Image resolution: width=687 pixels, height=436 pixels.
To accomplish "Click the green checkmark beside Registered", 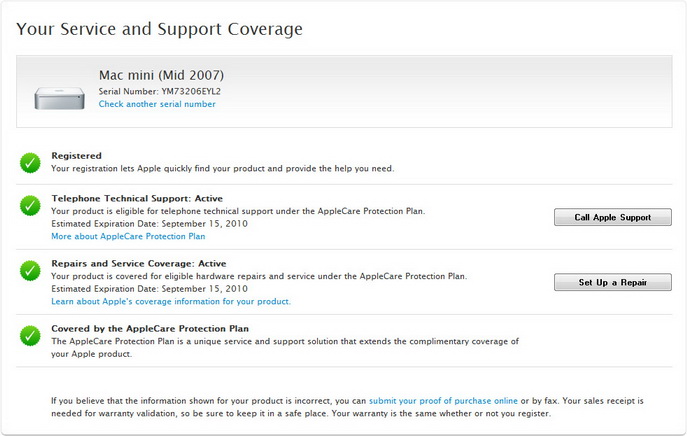I will point(30,162).
